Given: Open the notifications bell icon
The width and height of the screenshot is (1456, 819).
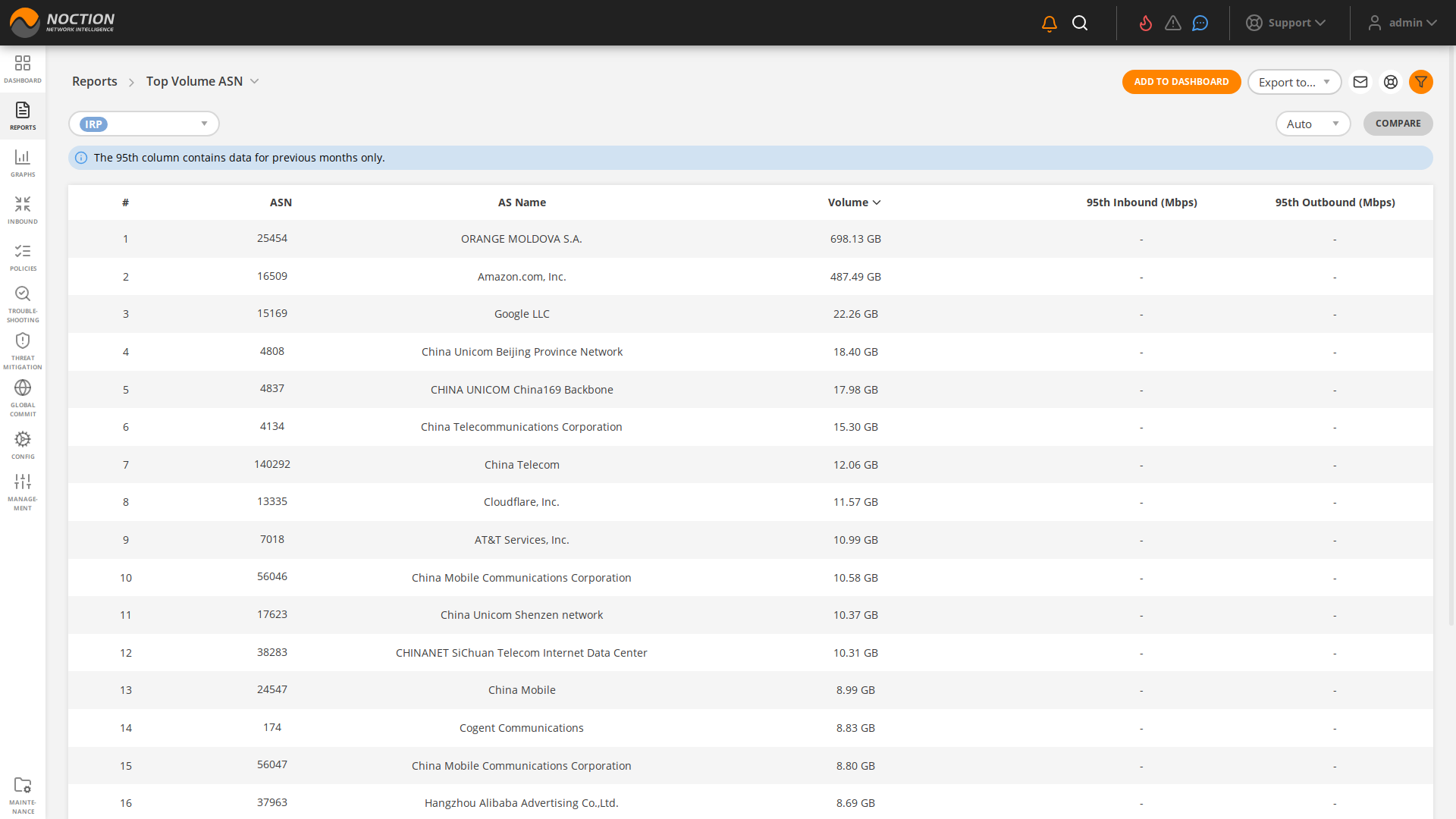Looking at the screenshot, I should [x=1050, y=24].
